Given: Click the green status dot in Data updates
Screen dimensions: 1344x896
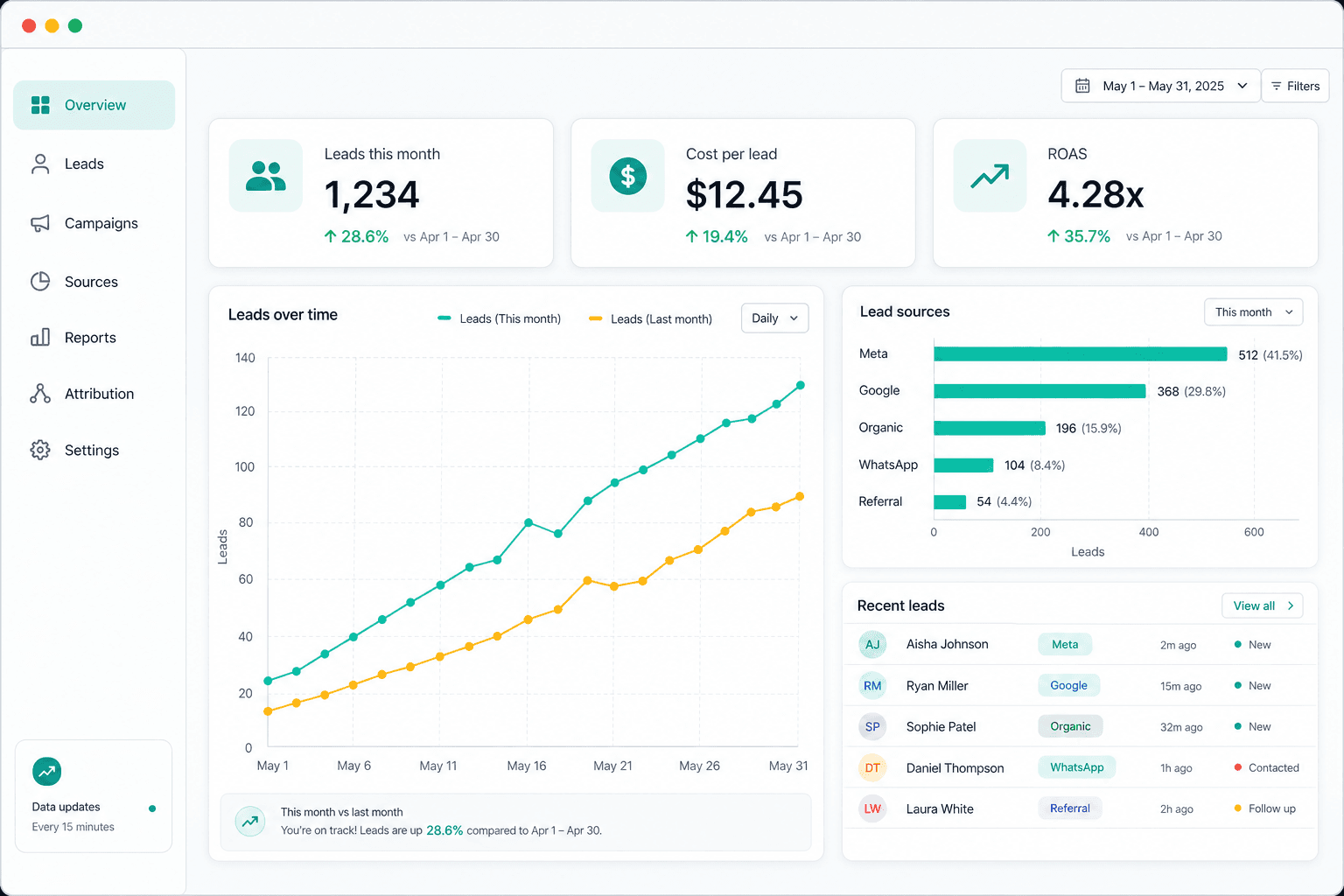Looking at the screenshot, I should [x=152, y=808].
